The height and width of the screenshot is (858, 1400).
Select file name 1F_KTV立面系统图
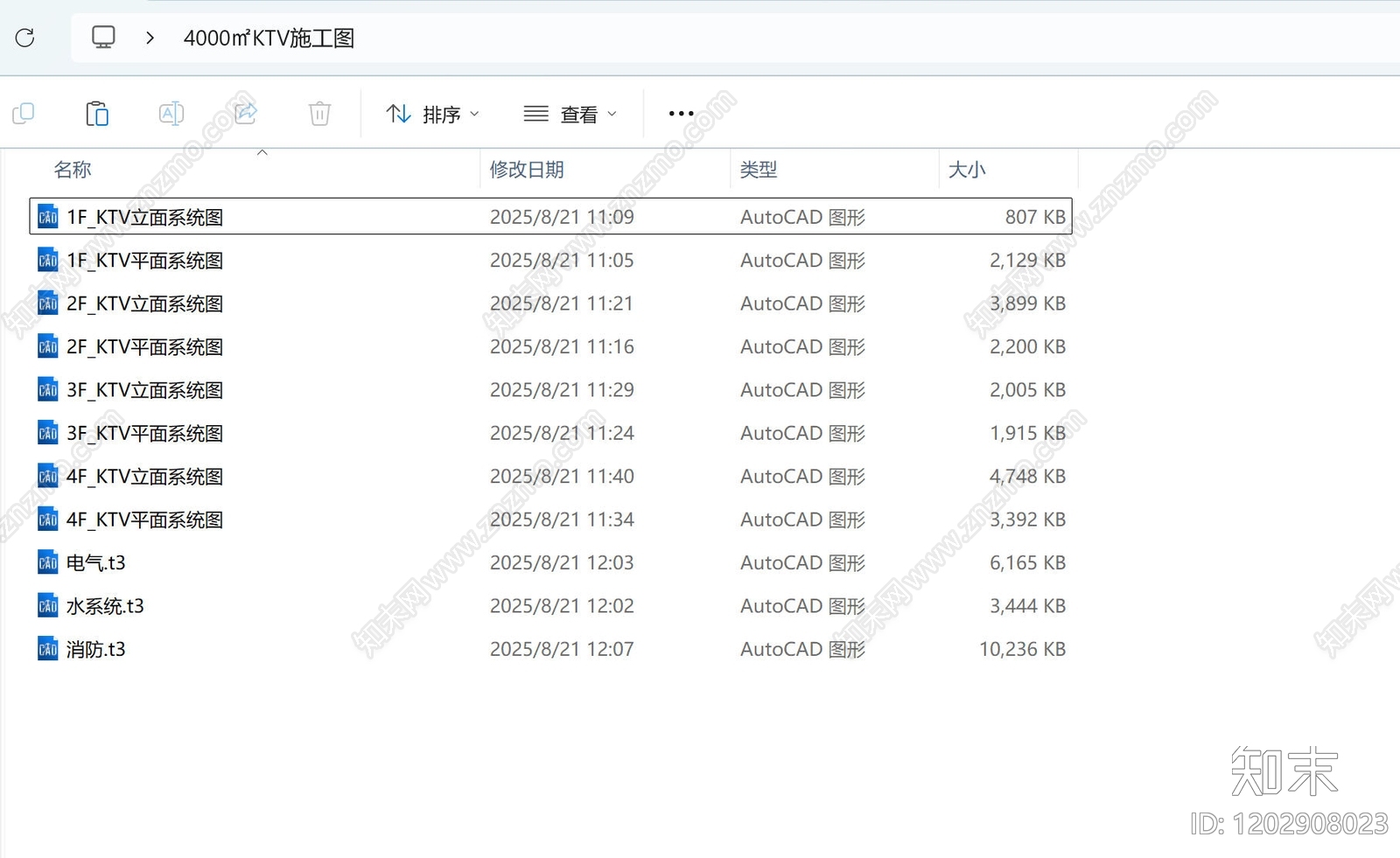point(145,217)
